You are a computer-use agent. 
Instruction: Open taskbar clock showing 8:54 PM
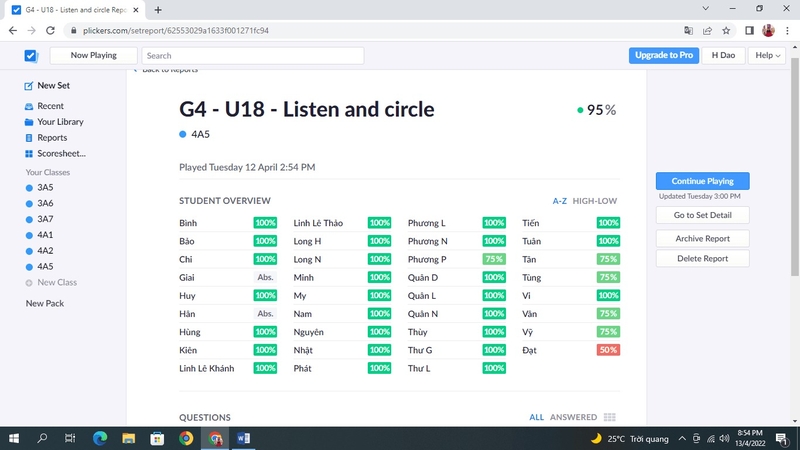tap(750, 438)
